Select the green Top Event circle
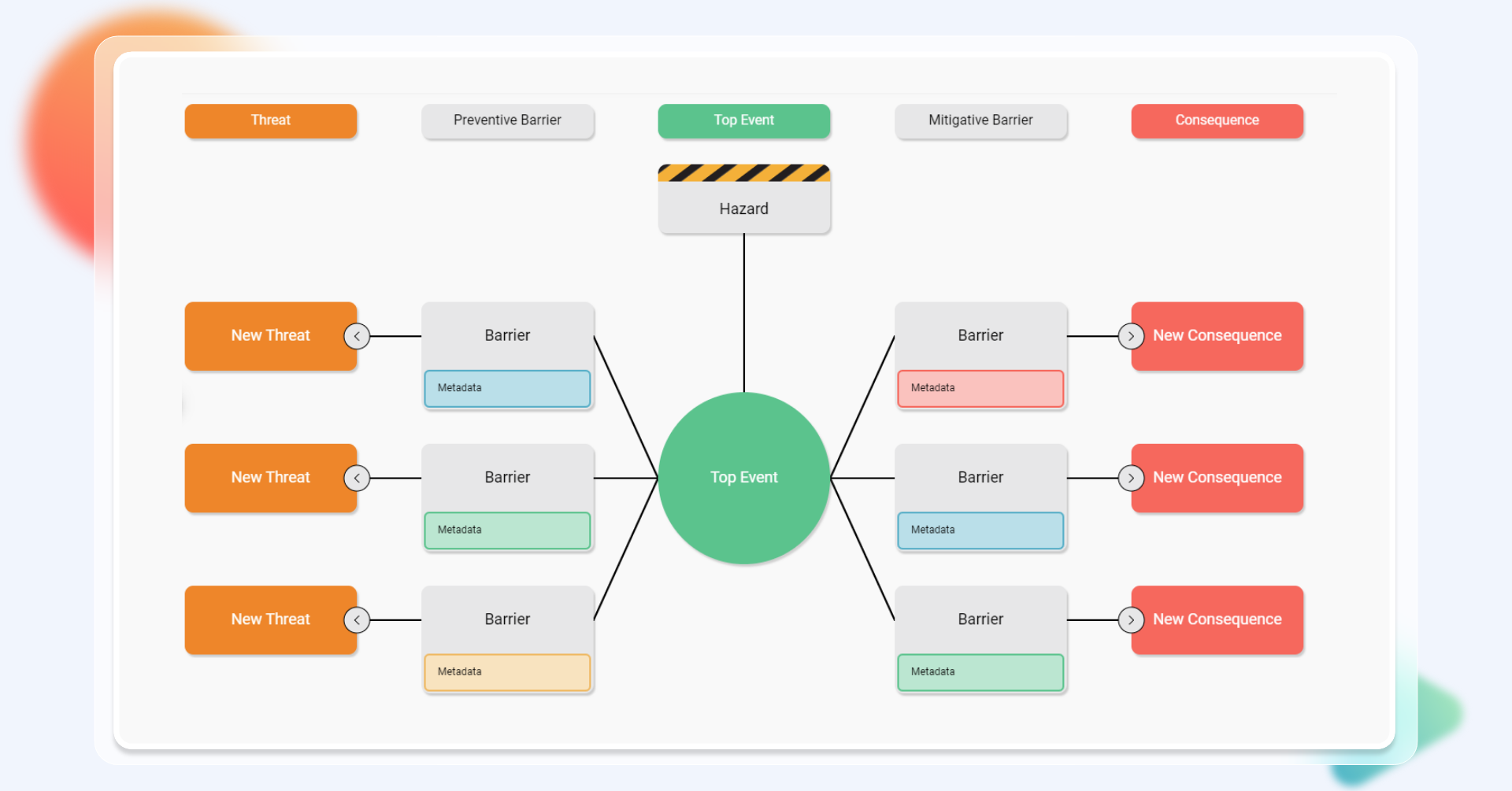This screenshot has width=1512, height=791. [743, 477]
